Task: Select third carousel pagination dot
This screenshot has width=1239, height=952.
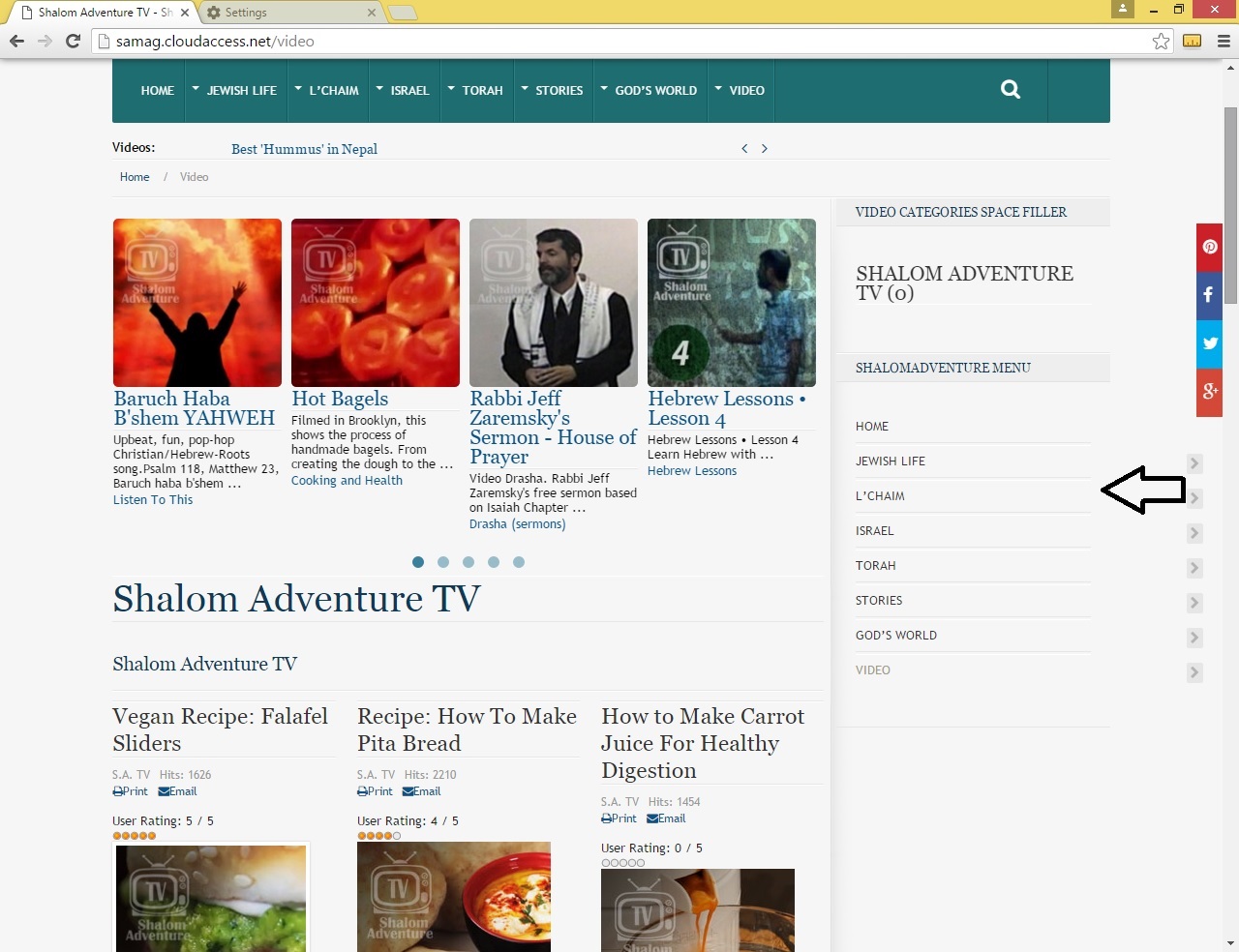Action: click(468, 562)
